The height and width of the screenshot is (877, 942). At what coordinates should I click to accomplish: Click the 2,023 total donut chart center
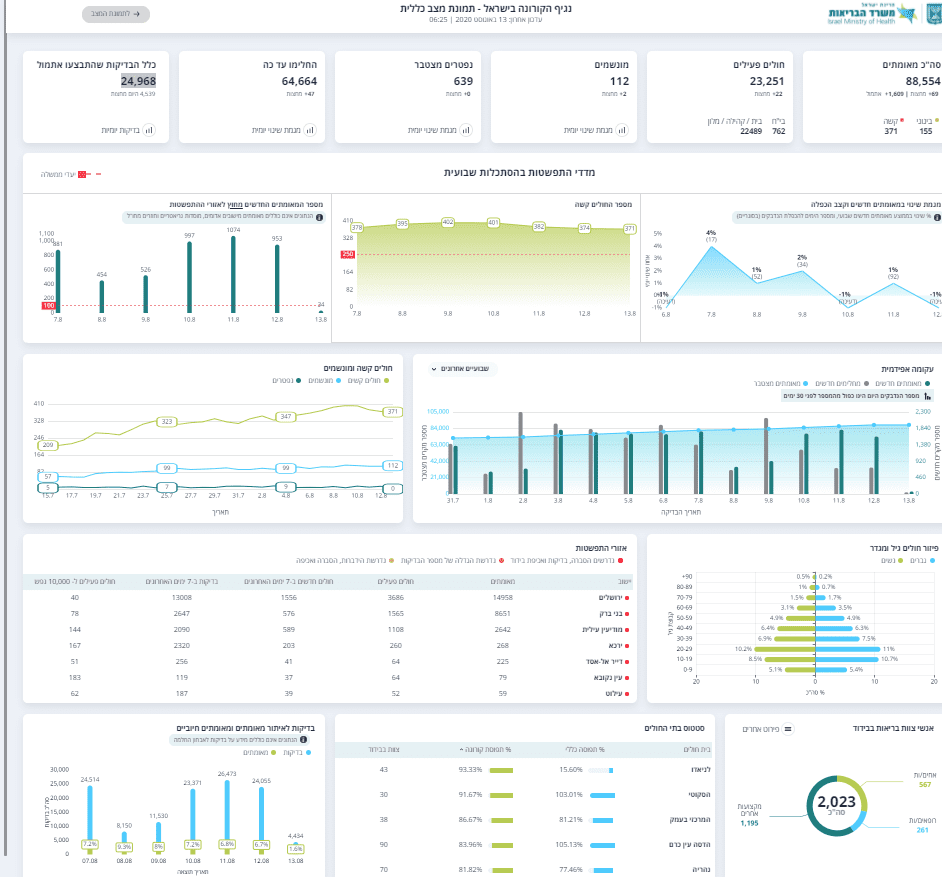pos(836,805)
